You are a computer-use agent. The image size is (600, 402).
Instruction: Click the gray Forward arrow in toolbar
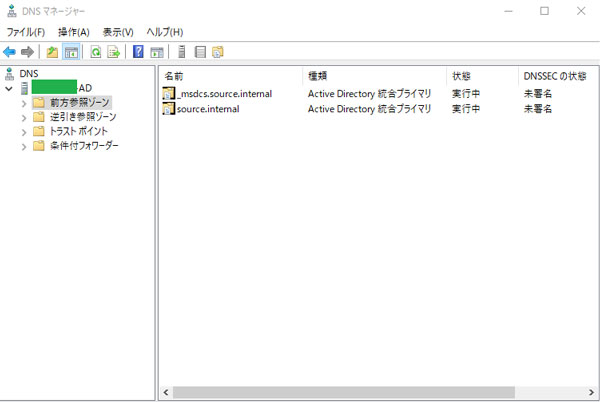point(27,52)
